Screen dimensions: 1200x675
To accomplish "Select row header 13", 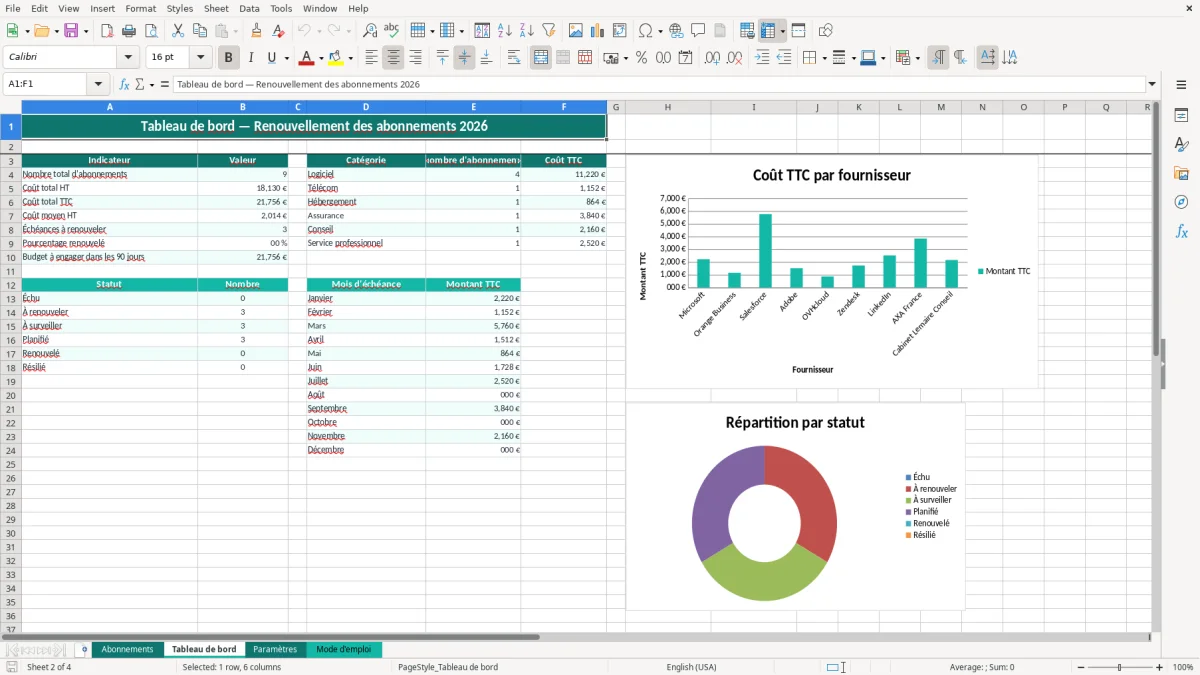I will point(11,298).
